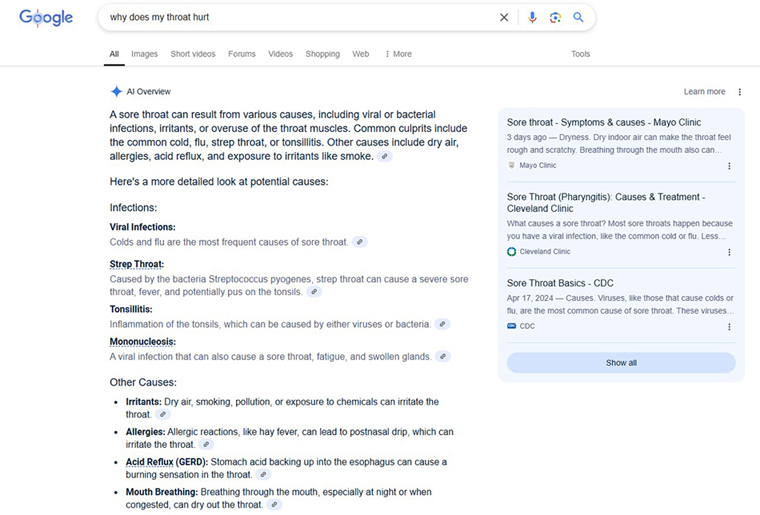Open Google Lens image search
760x515 pixels.
pos(555,17)
